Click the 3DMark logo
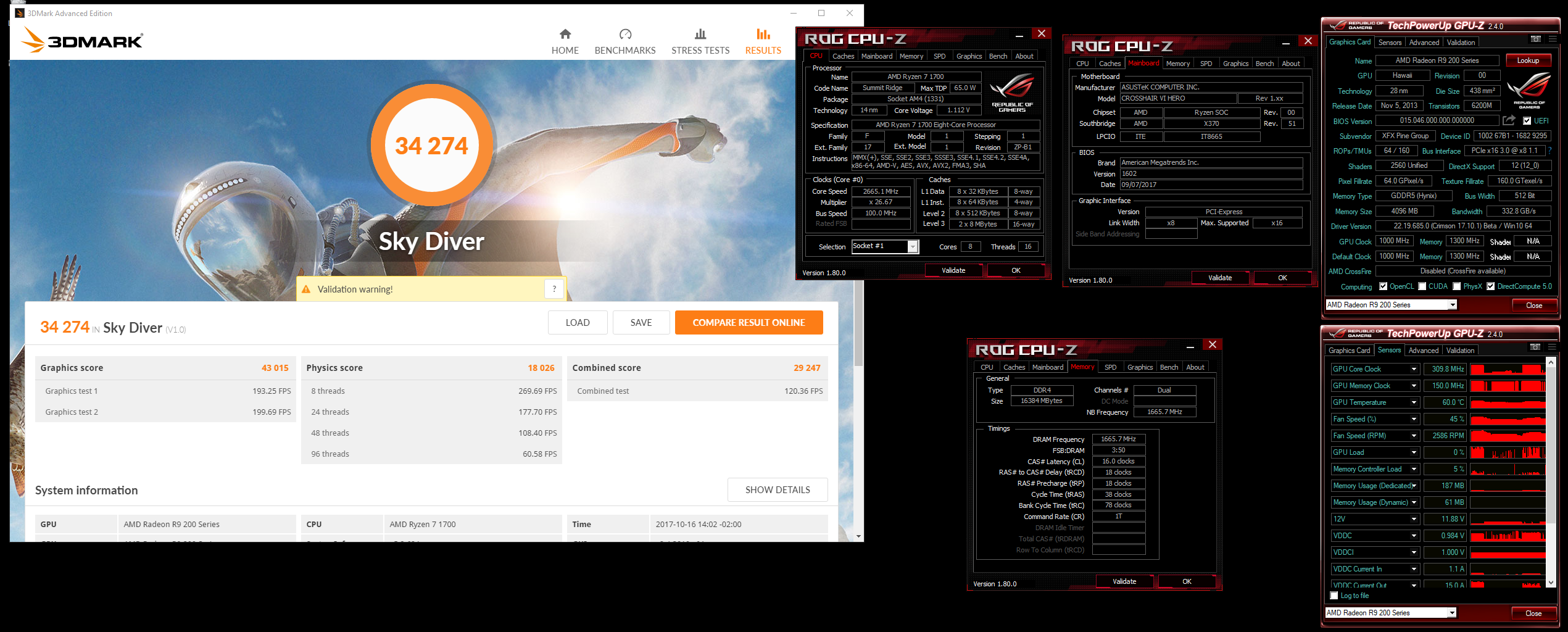 pyautogui.click(x=82, y=40)
